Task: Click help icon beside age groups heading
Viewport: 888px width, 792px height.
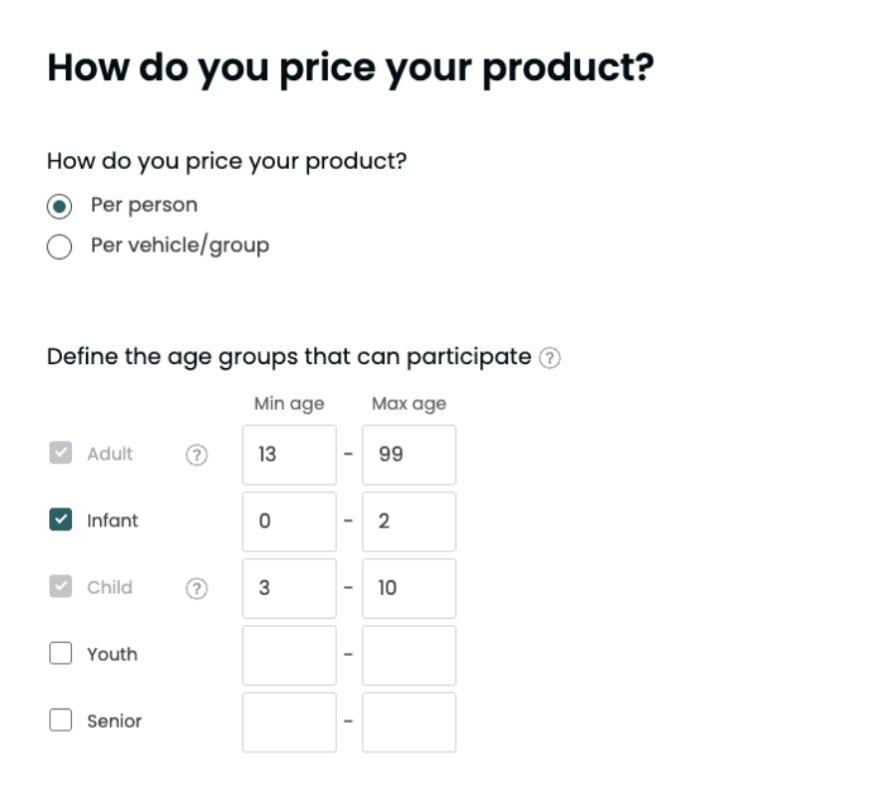Action: coord(550,358)
